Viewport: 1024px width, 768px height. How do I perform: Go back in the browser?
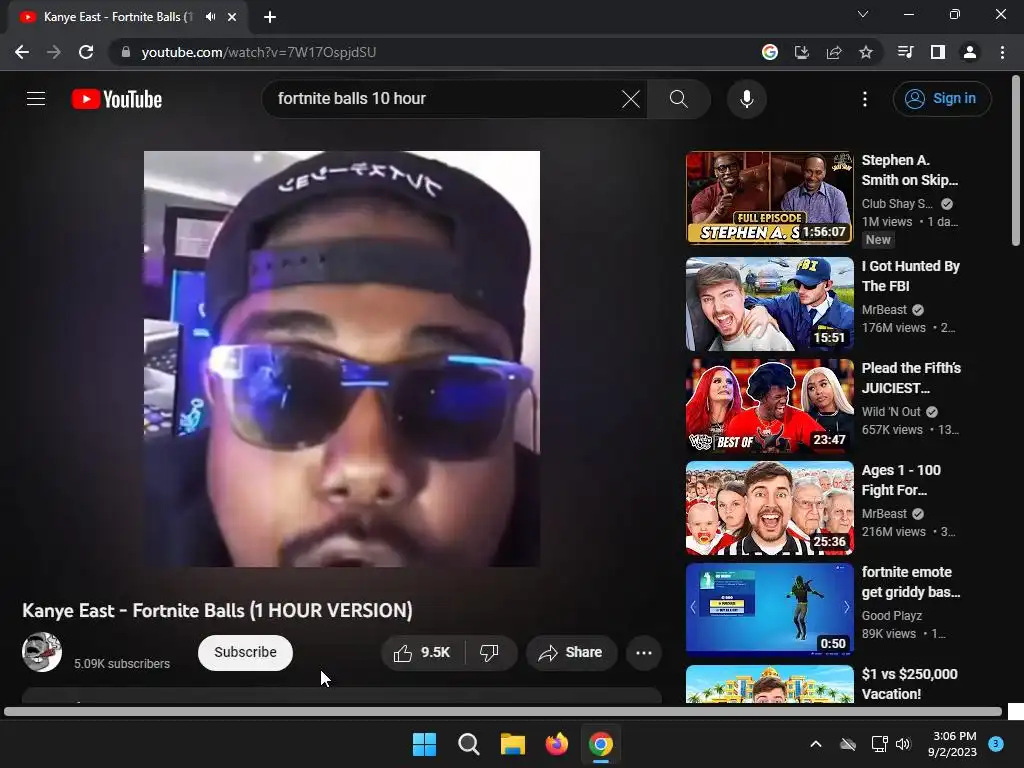coord(22,52)
